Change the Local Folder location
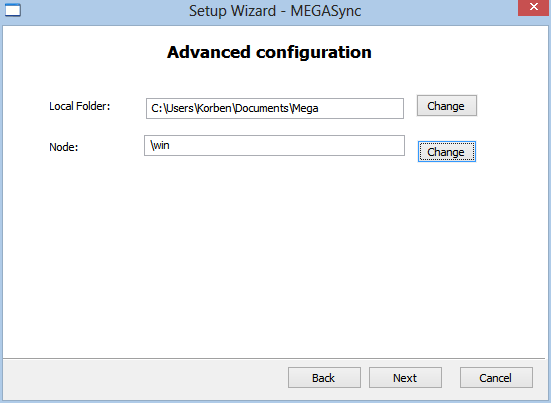 tap(447, 105)
